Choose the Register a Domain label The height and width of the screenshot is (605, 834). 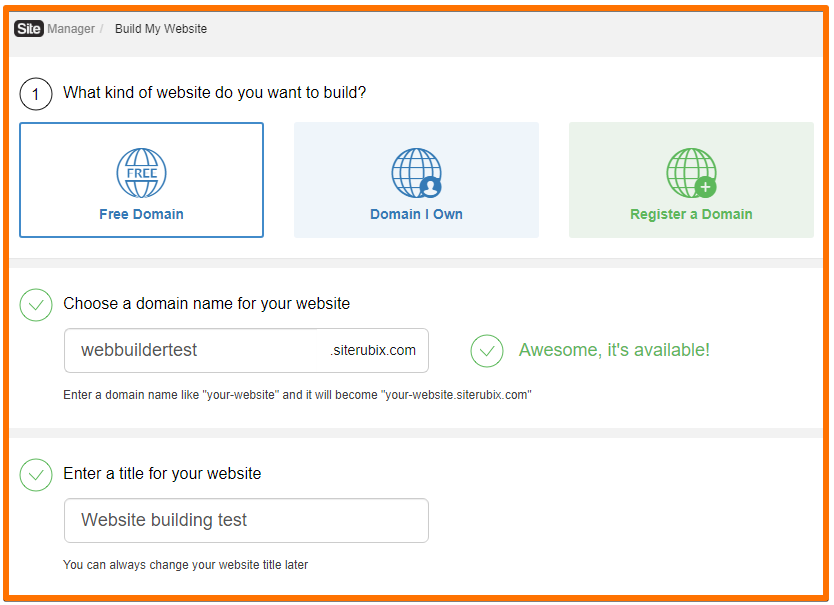[691, 214]
